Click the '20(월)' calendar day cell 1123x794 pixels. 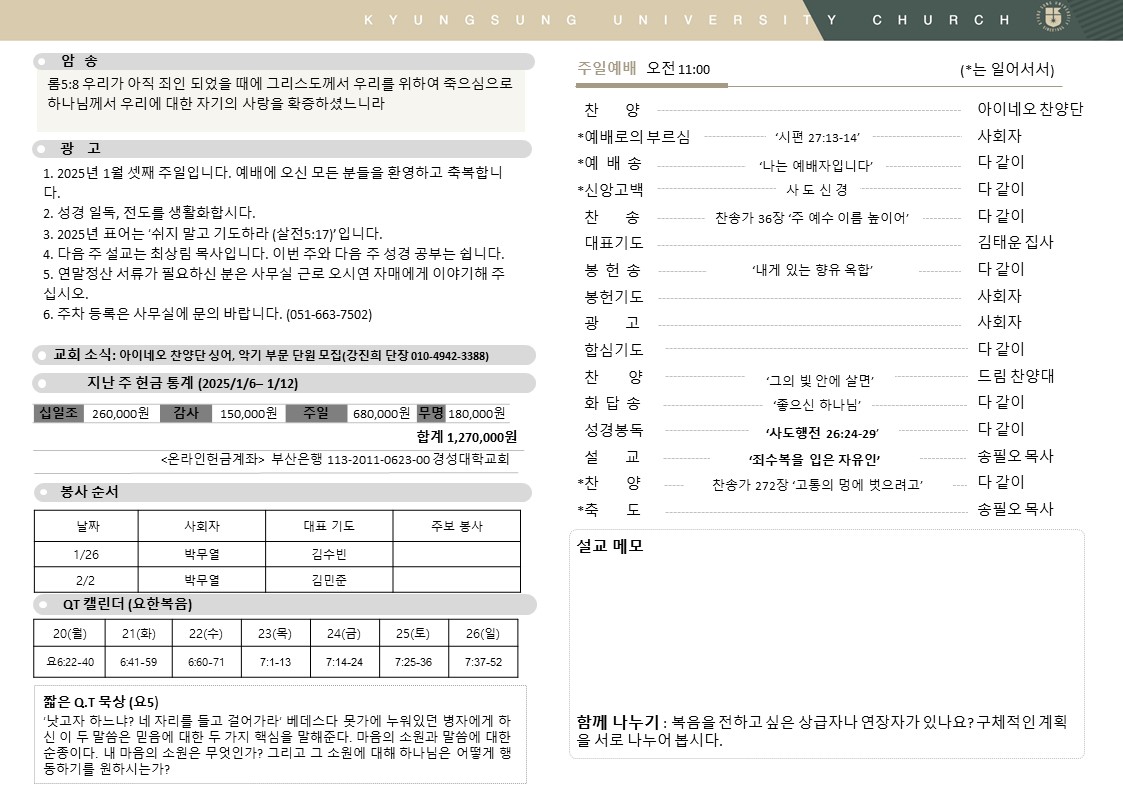[x=69, y=634]
